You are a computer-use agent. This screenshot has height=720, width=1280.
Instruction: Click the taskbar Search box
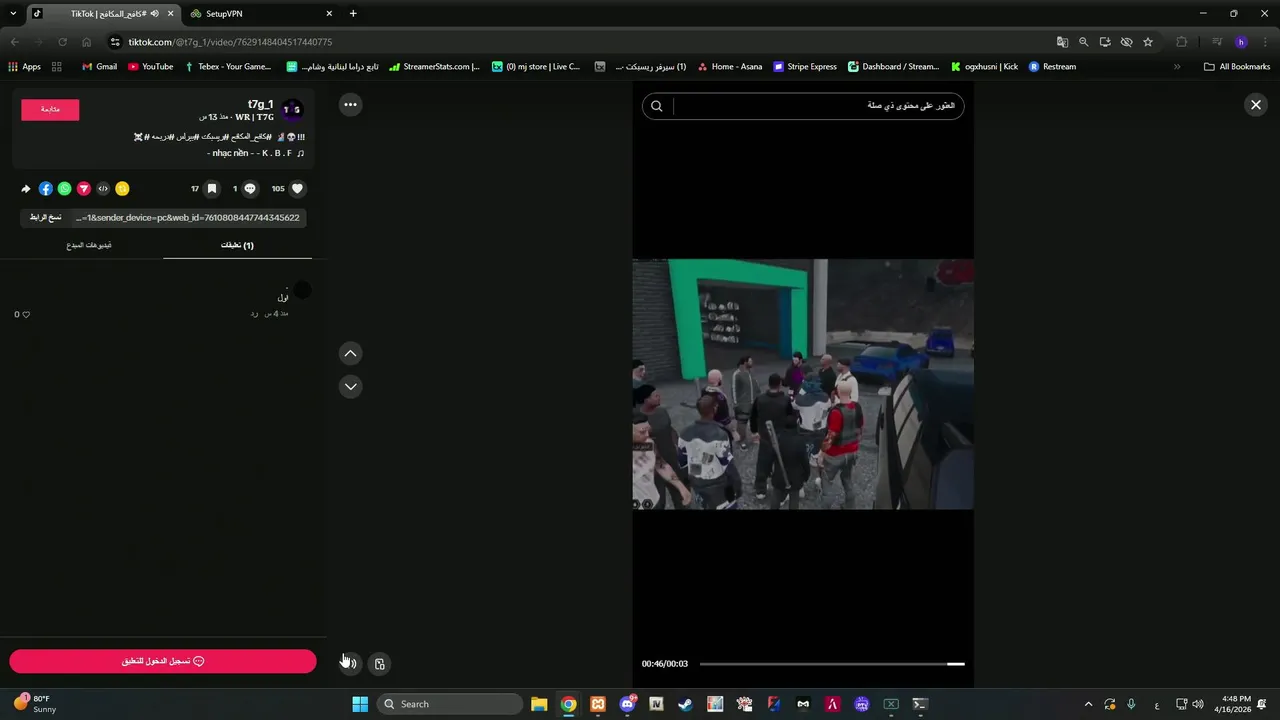[450, 704]
